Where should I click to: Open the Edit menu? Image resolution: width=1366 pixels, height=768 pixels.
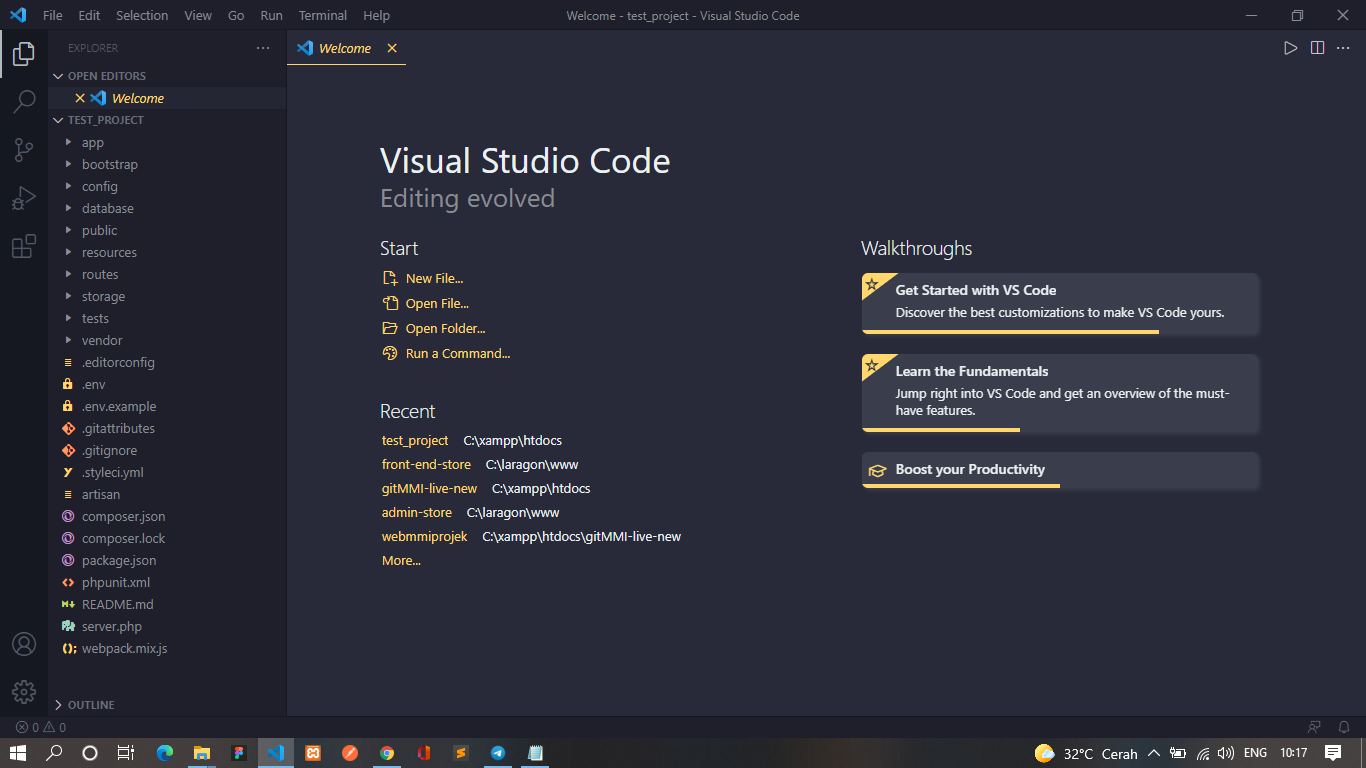pyautogui.click(x=89, y=15)
